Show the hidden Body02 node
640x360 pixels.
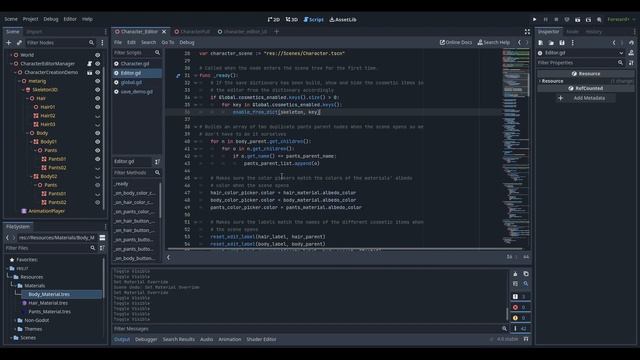(98, 177)
